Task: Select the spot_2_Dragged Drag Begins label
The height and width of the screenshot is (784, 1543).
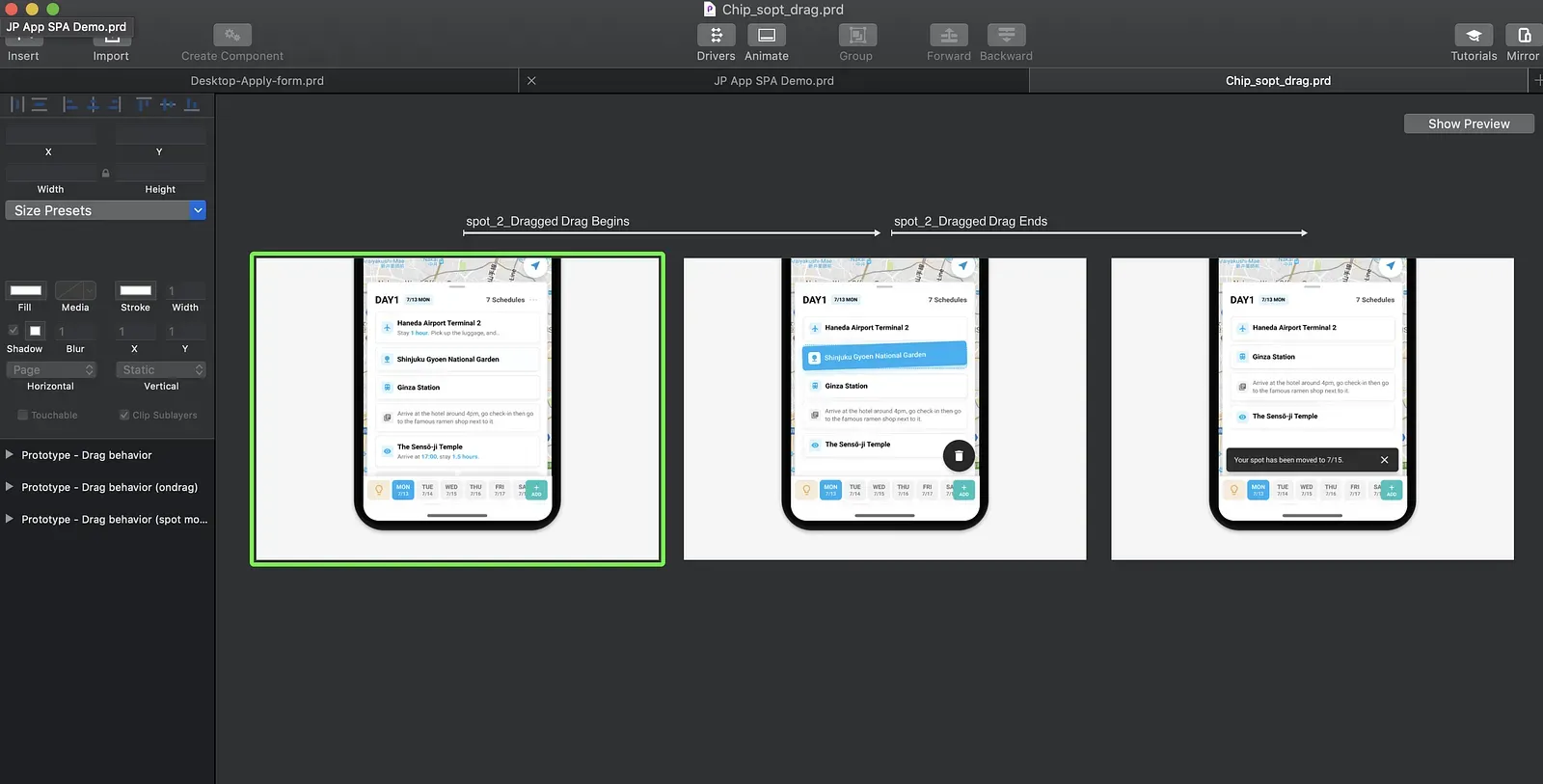Action: 548,221
